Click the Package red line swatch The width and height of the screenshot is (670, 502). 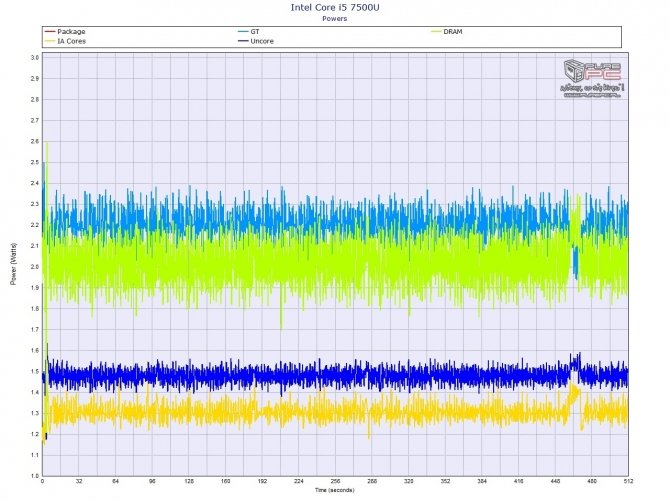click(x=50, y=32)
